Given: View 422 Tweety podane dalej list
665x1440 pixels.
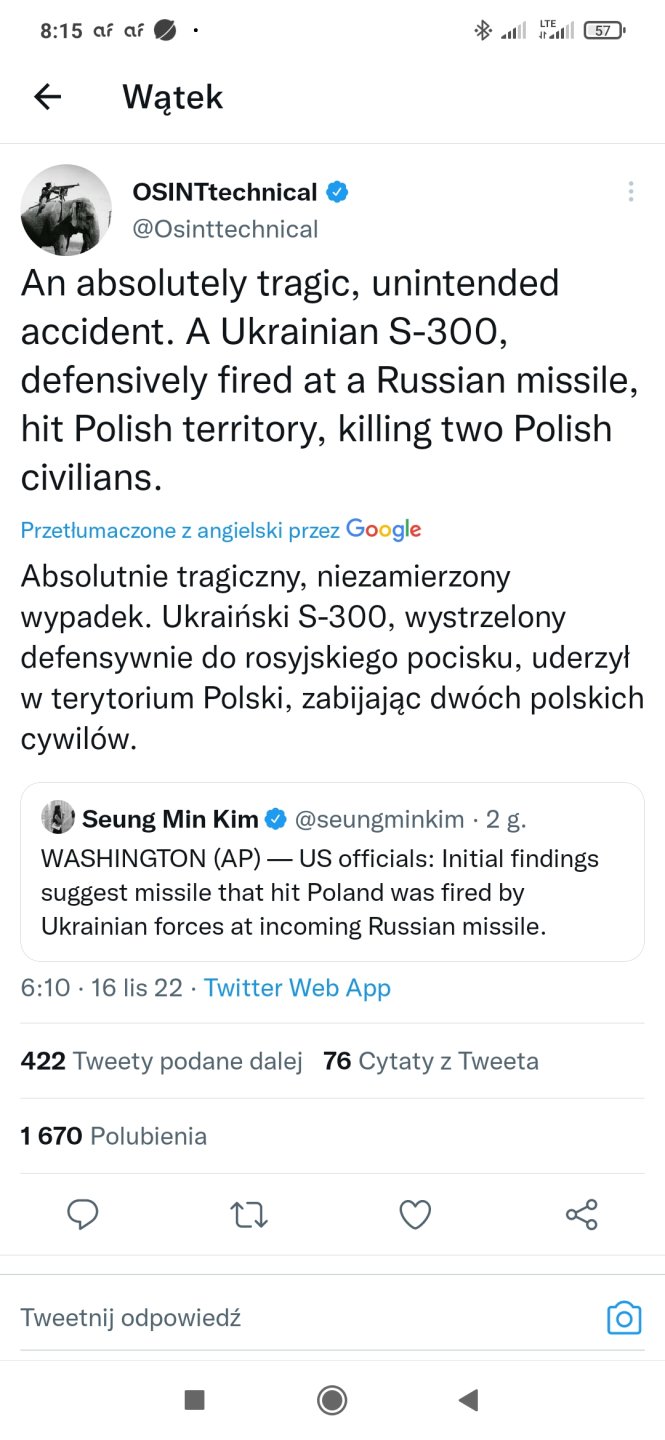Looking at the screenshot, I should coord(162,1061).
